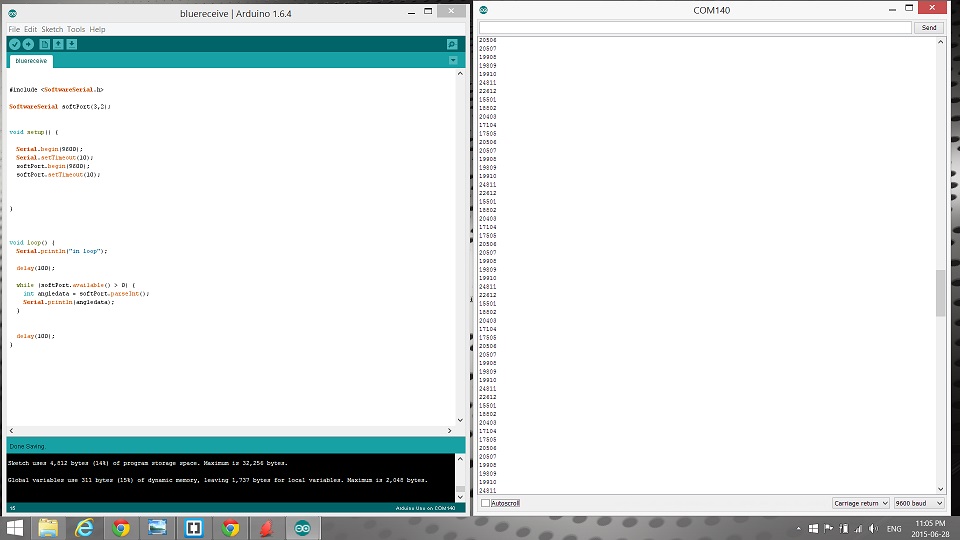Open the tab options dropdown arrow
Viewport: 960px width, 540px height.
coord(453,60)
